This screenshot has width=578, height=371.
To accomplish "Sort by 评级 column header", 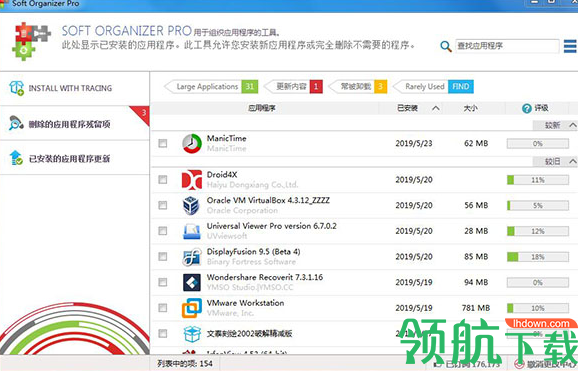I will [541, 108].
